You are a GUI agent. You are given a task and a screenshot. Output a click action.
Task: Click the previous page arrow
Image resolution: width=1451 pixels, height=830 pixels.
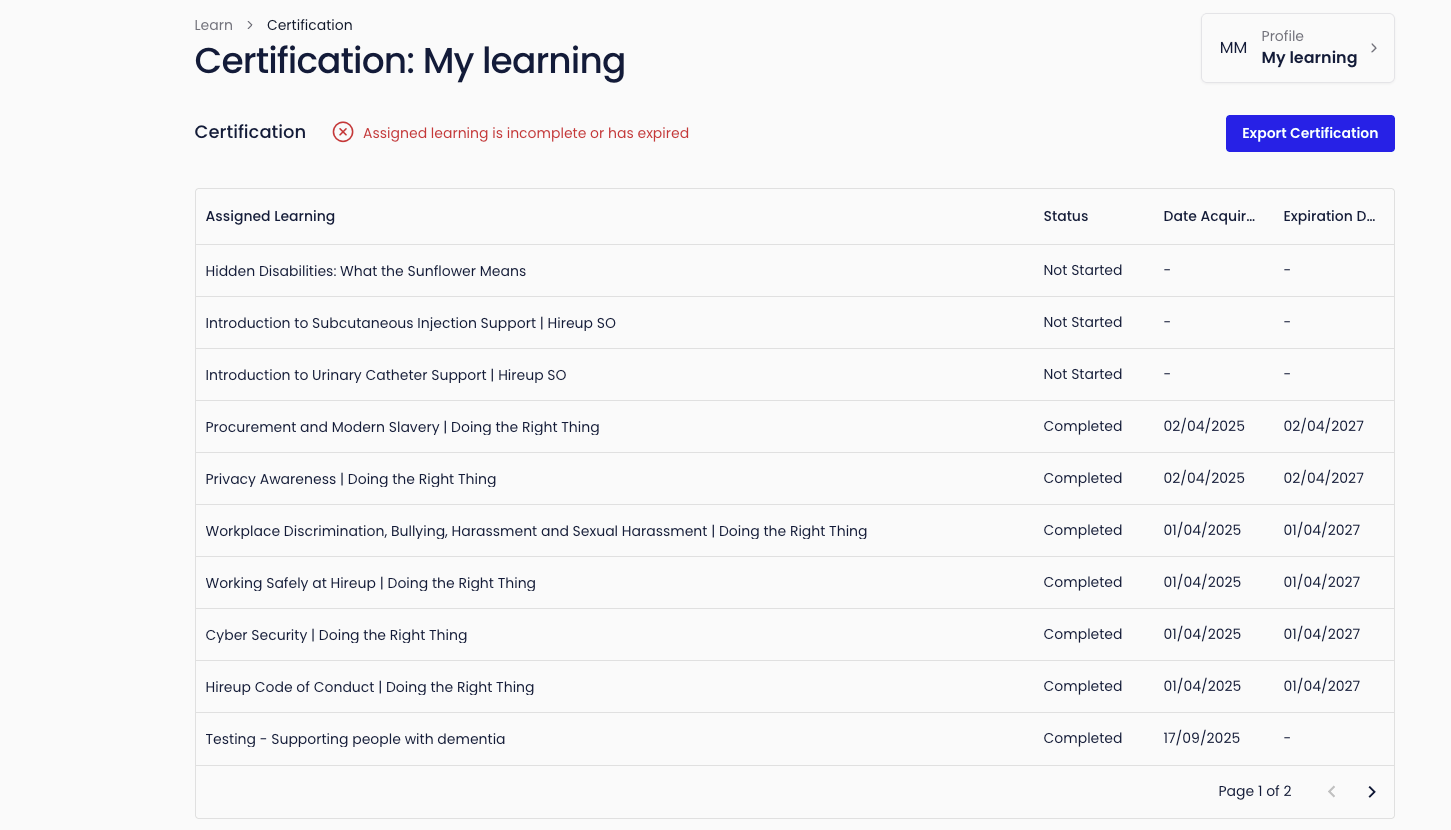point(1331,792)
